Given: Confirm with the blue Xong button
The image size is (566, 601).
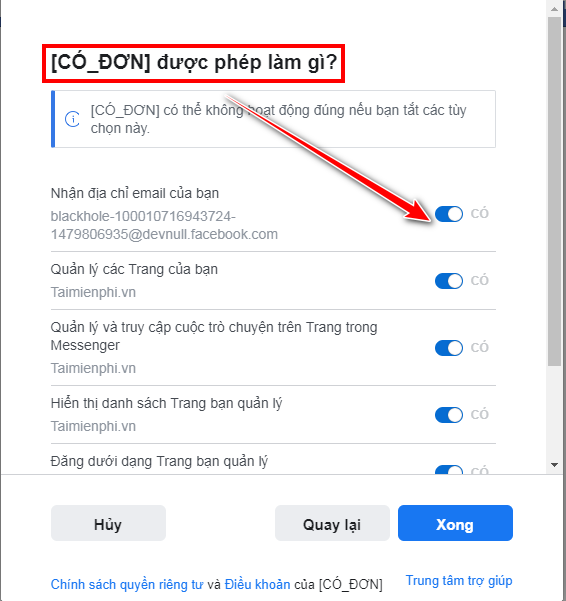Looking at the screenshot, I should pyautogui.click(x=455, y=523).
